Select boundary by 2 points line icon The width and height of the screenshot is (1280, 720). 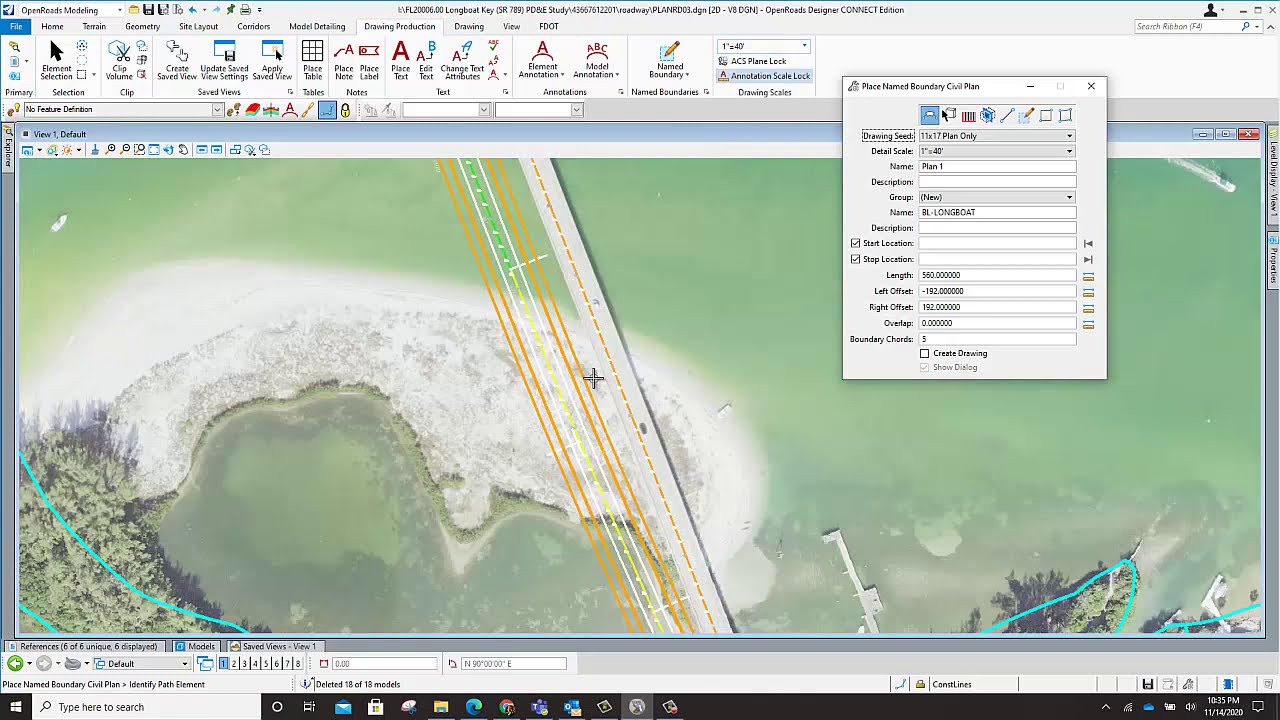pos(1007,115)
